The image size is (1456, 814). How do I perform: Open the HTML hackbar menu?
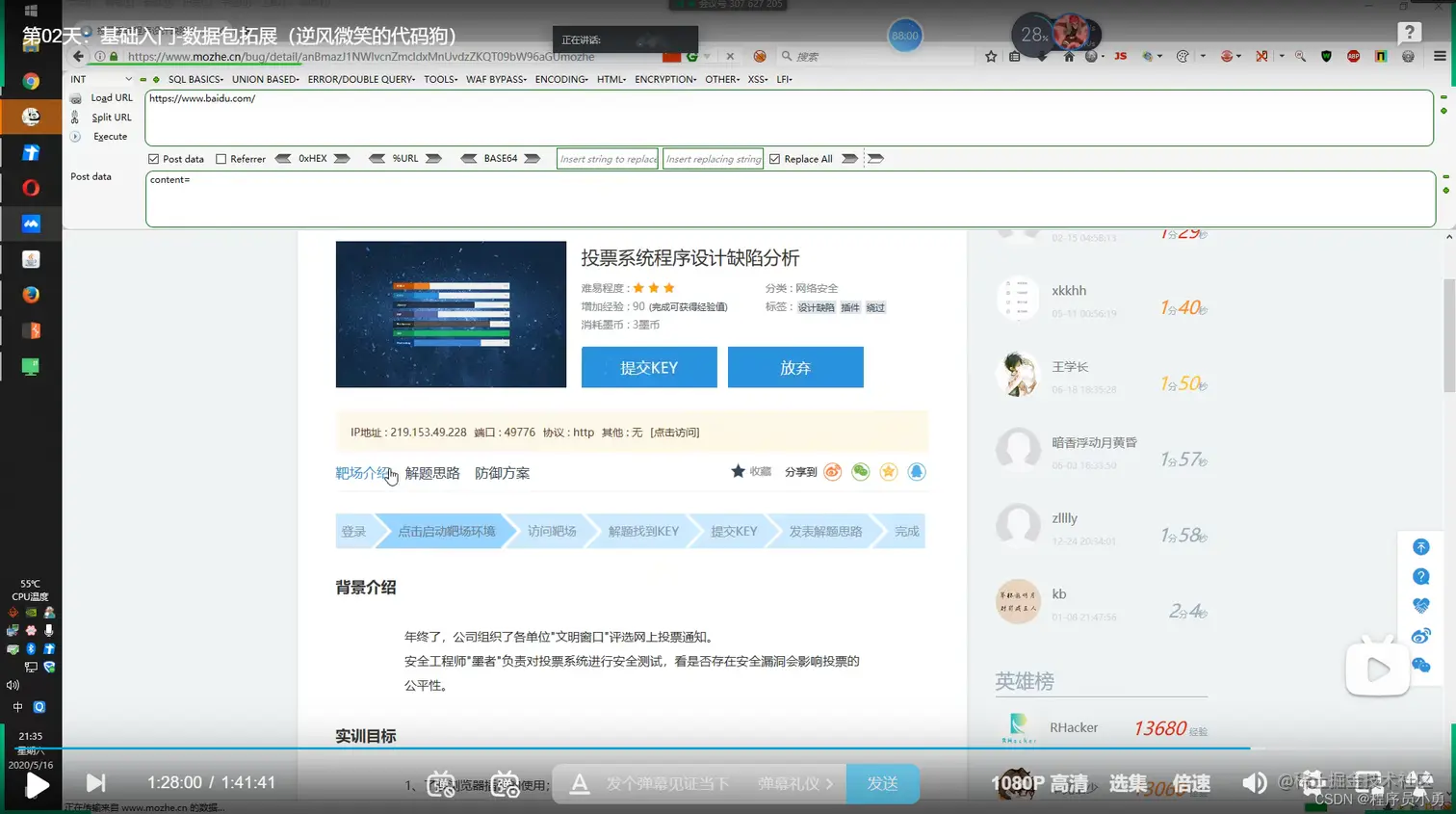coord(611,79)
